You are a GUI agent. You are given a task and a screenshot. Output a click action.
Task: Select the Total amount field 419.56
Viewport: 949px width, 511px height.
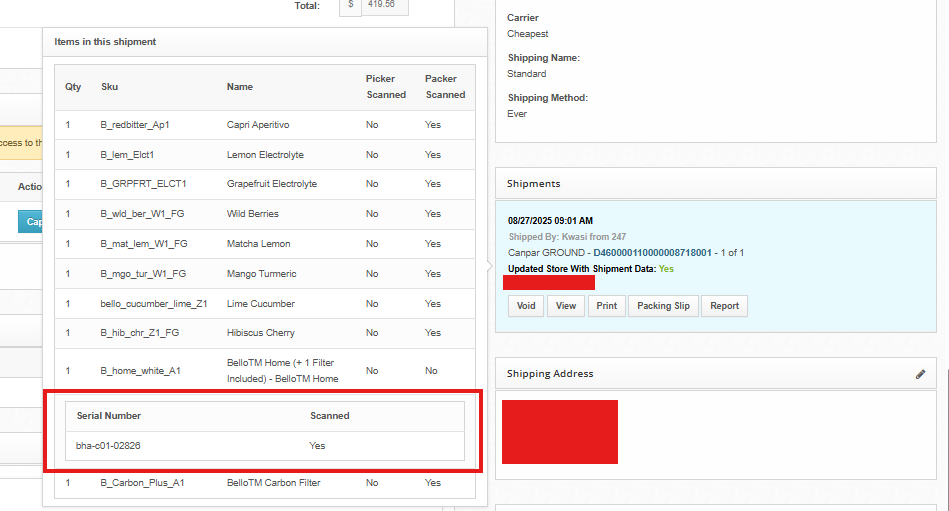click(x=385, y=5)
